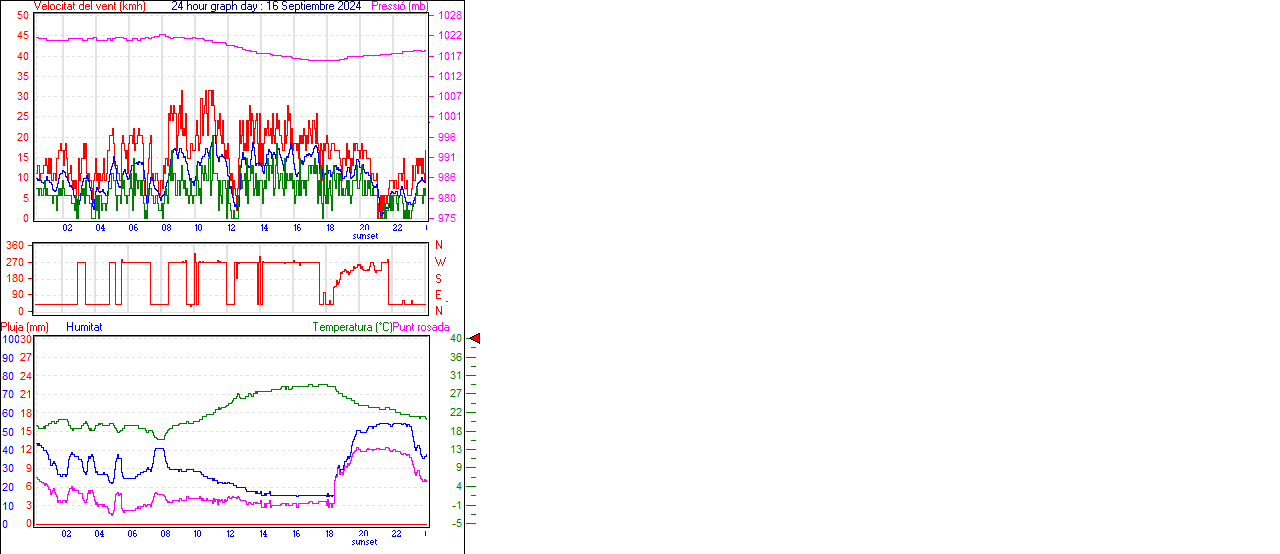
Task: Click the red triangle marker beside temperature scale
Action: [x=475, y=339]
